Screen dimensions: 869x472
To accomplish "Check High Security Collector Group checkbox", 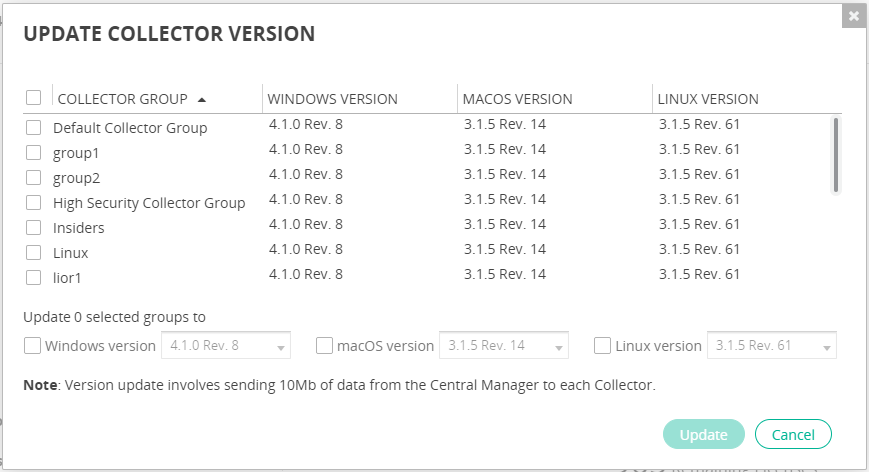I will [34, 203].
